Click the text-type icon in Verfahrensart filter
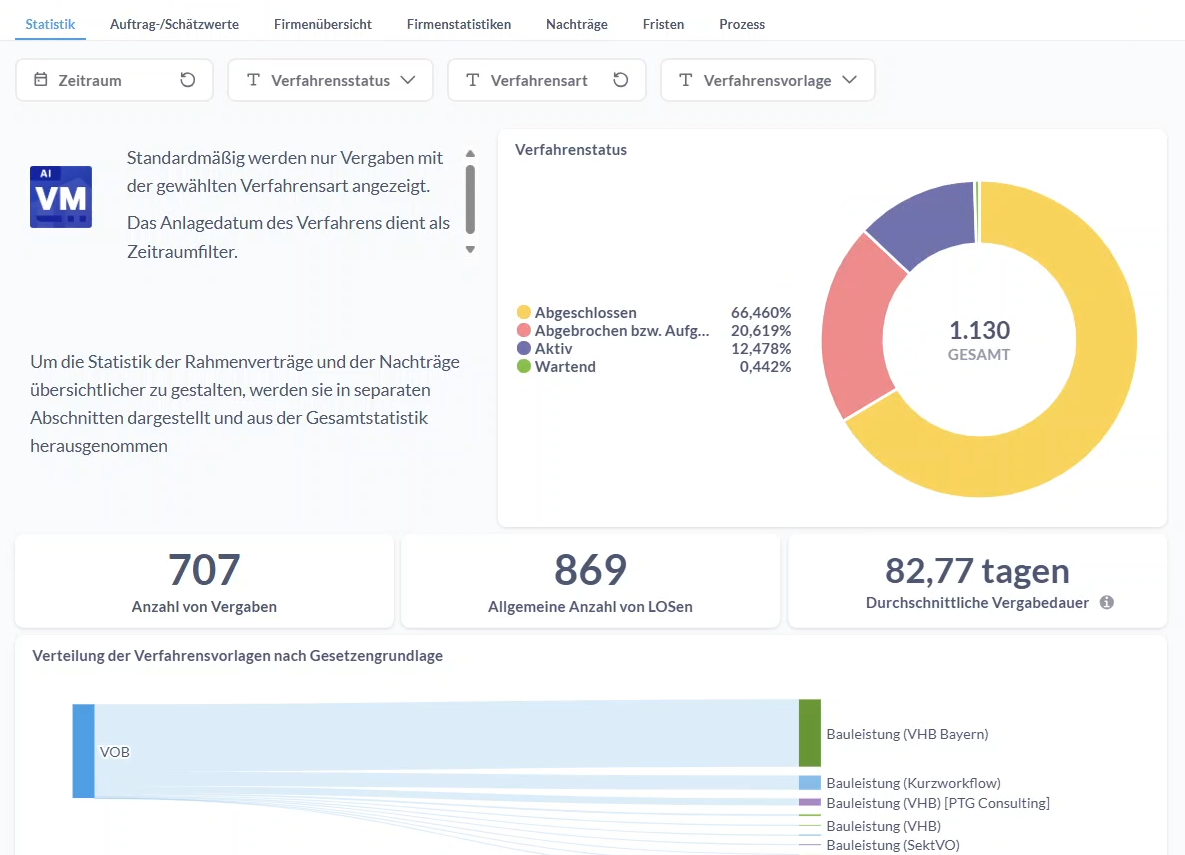This screenshot has width=1185, height=855. pos(472,79)
